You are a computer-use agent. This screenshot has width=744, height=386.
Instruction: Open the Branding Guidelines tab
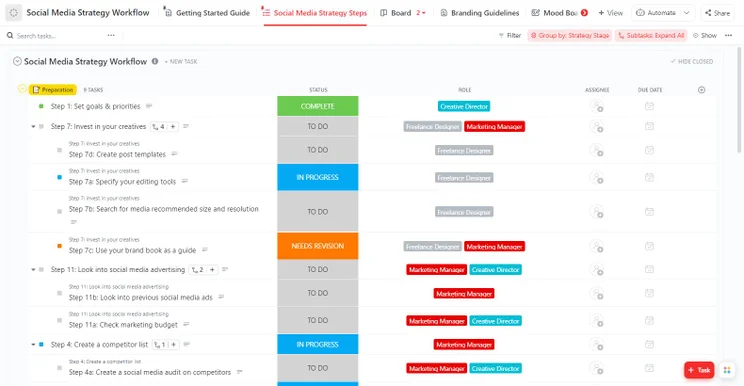(x=480, y=13)
